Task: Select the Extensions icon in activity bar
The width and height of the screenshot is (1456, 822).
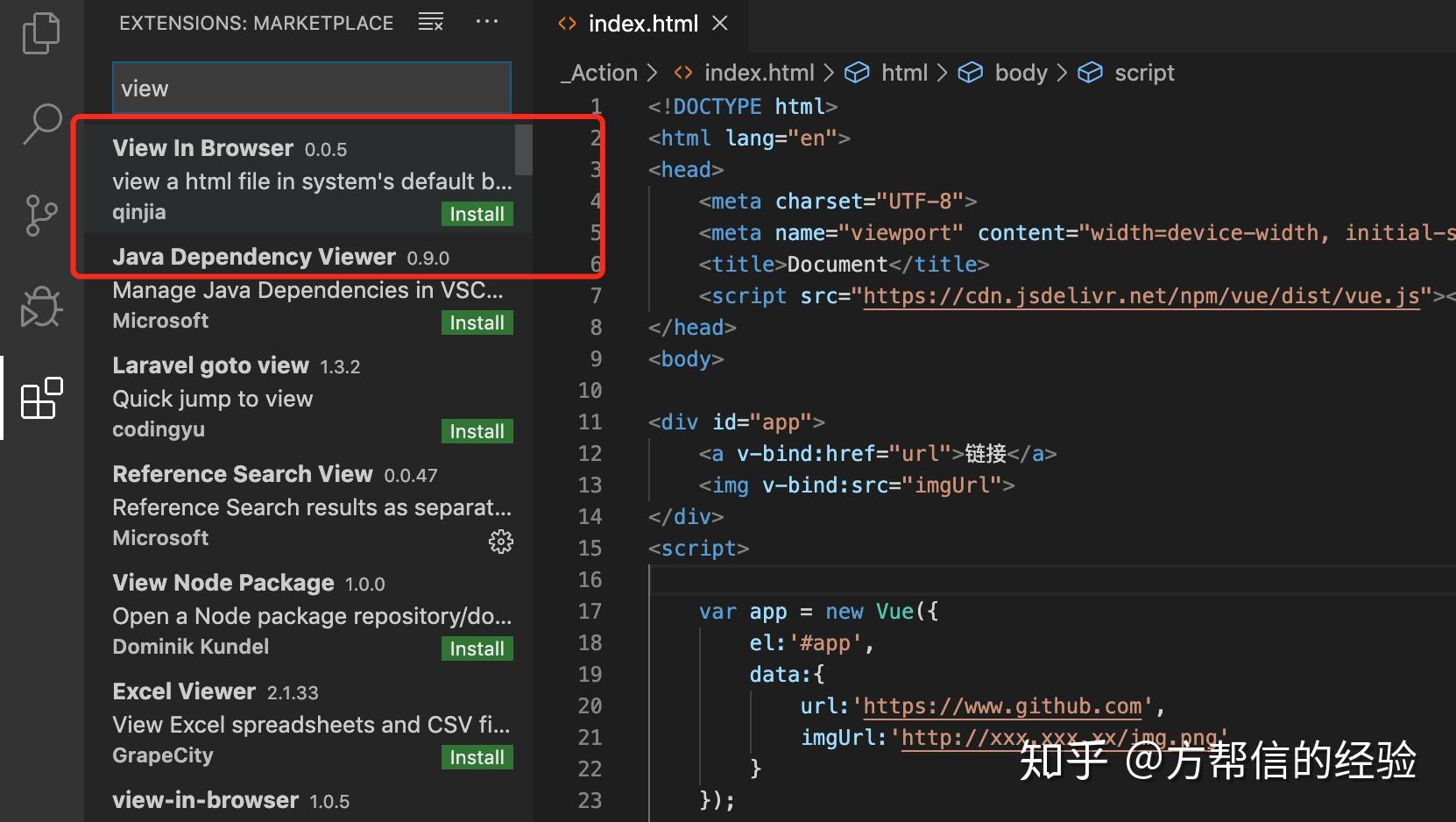Action: coord(40,399)
